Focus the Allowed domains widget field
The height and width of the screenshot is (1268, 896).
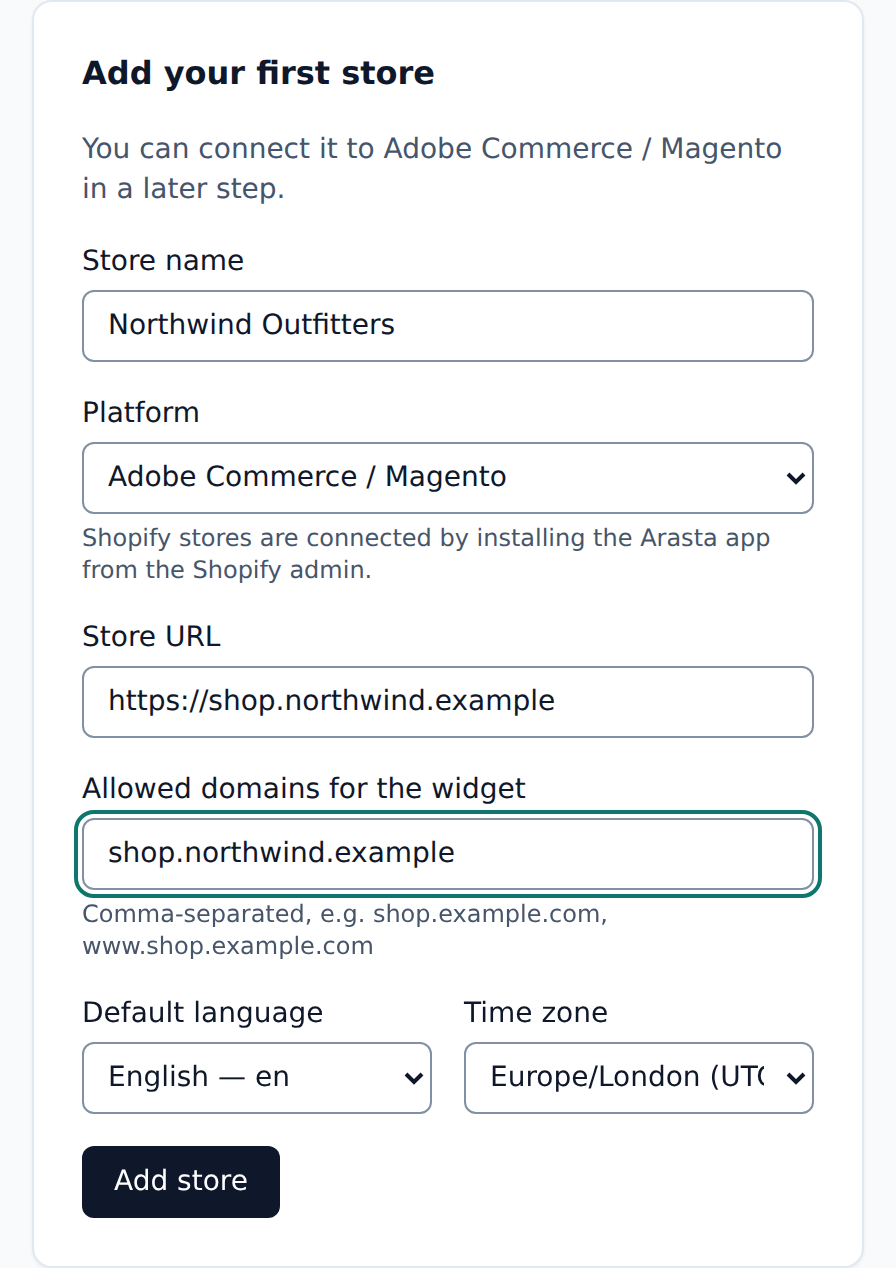coord(448,854)
